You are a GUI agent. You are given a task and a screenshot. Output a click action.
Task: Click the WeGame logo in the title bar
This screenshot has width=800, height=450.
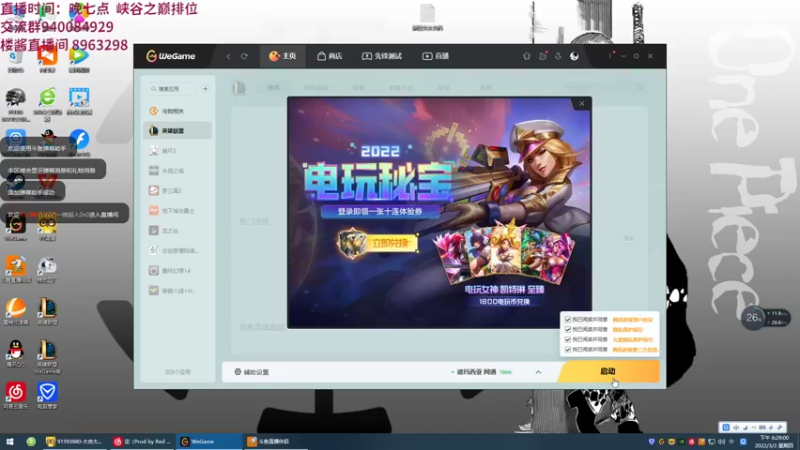pyautogui.click(x=170, y=56)
